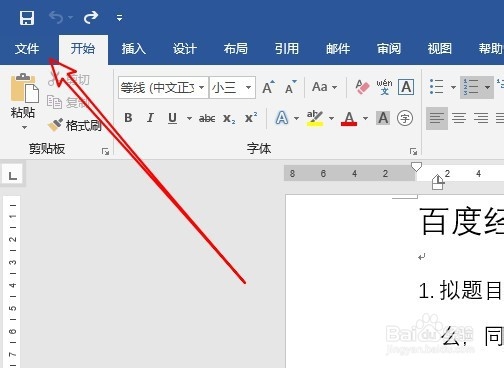Open the 剪贴板 clipboard dialog launcher
The image size is (504, 368).
click(x=106, y=152)
